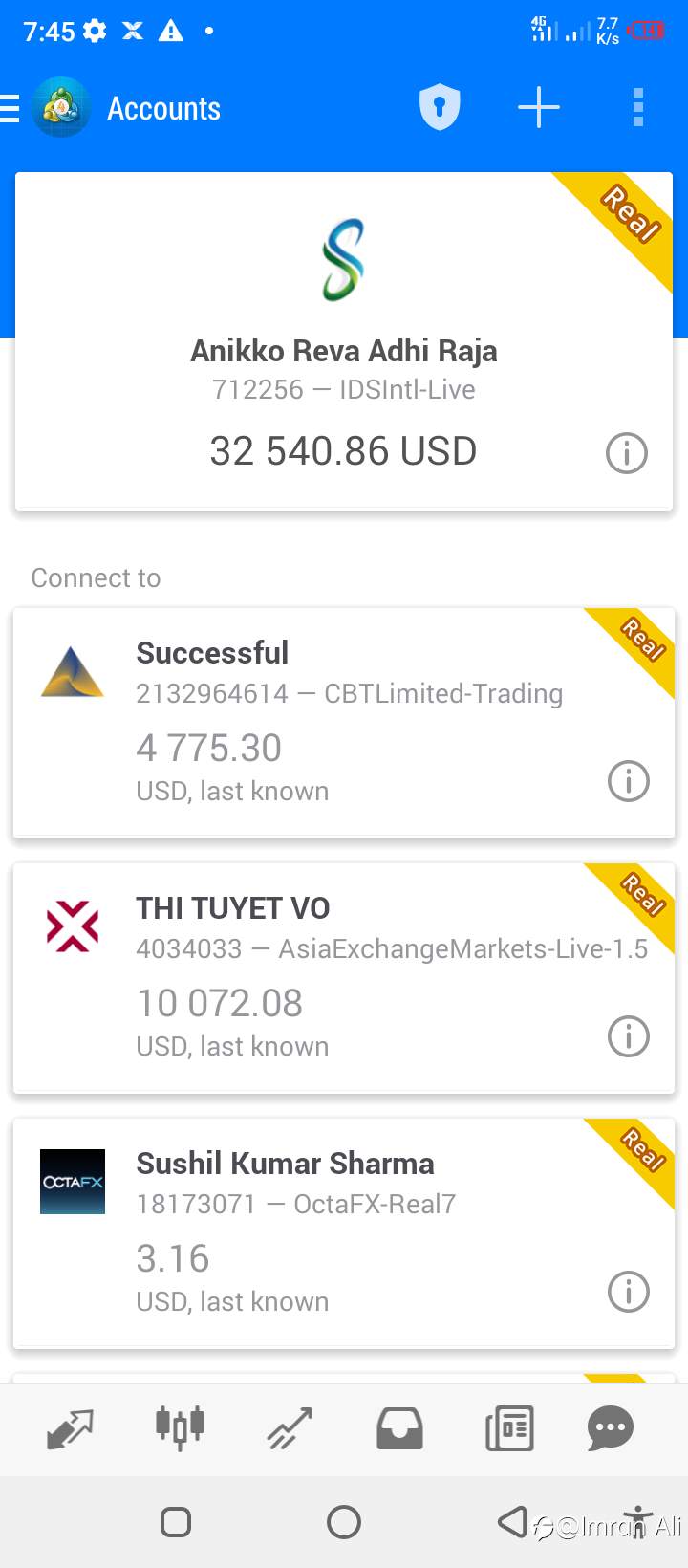Tap the MetaTrader app logo

(x=61, y=108)
